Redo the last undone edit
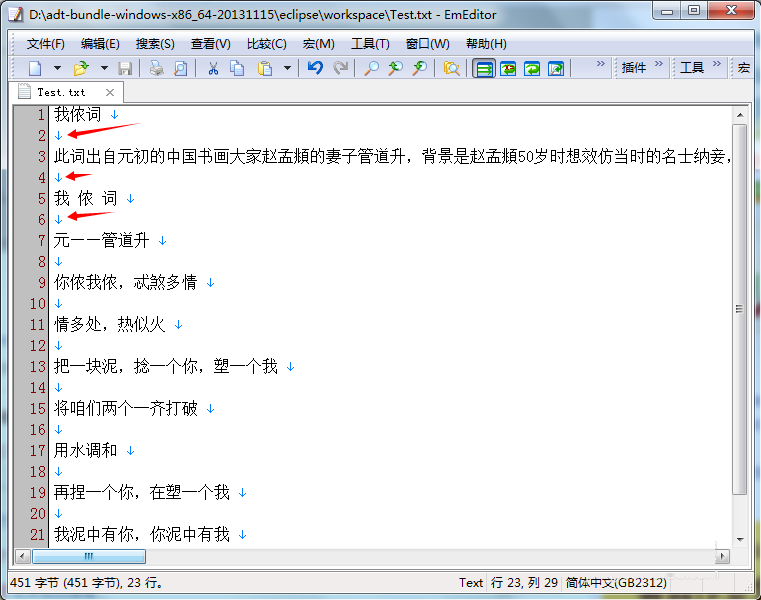 [341, 68]
